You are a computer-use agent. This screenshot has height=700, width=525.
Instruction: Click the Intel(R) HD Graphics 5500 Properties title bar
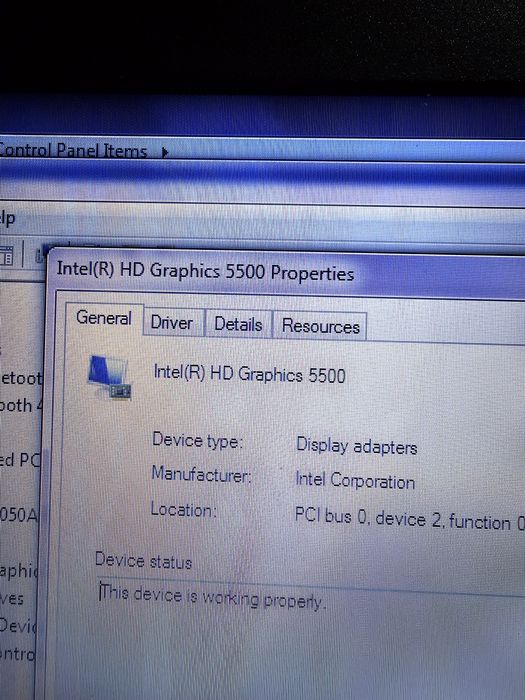(286, 272)
